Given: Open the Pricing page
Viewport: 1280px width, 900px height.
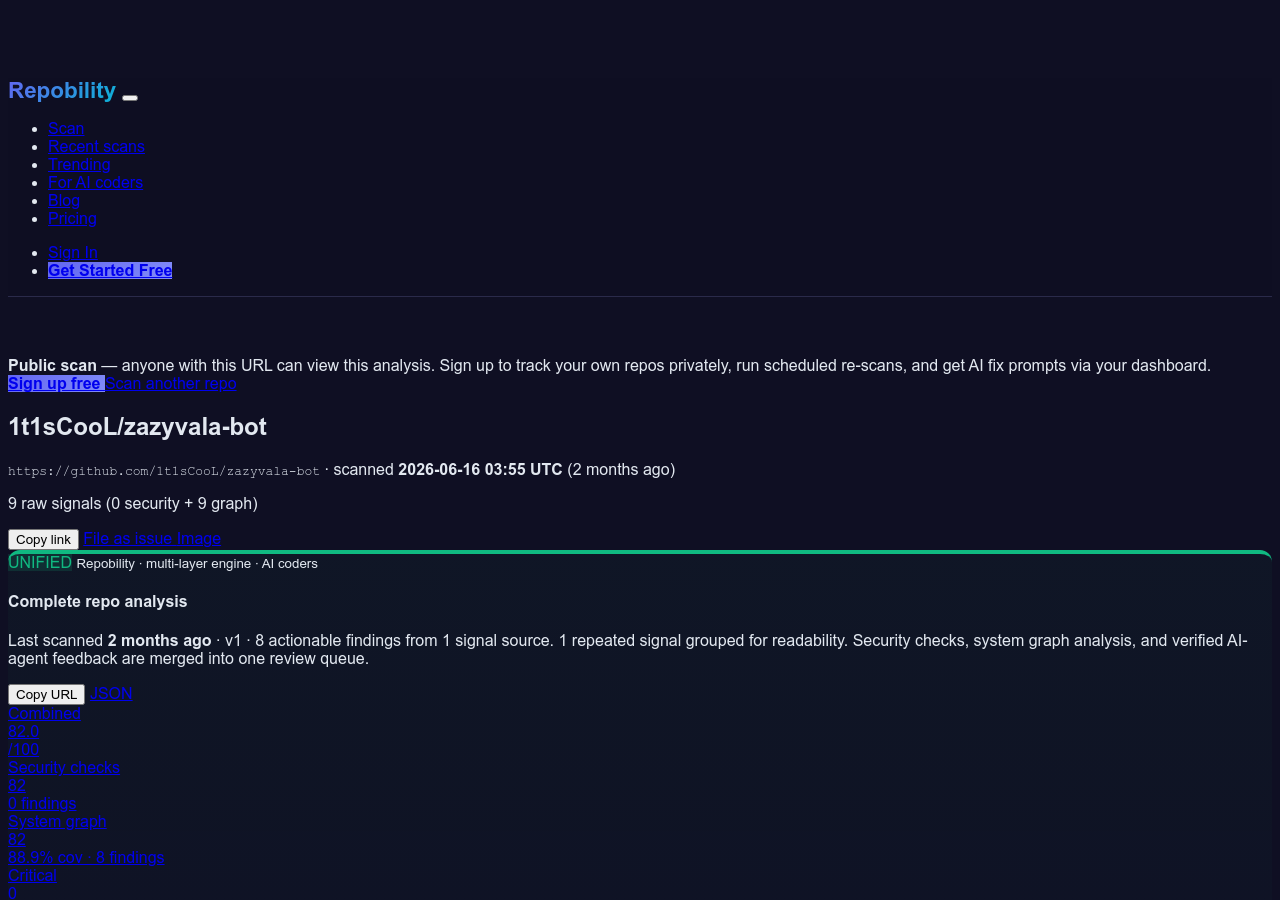Looking at the screenshot, I should (72, 218).
